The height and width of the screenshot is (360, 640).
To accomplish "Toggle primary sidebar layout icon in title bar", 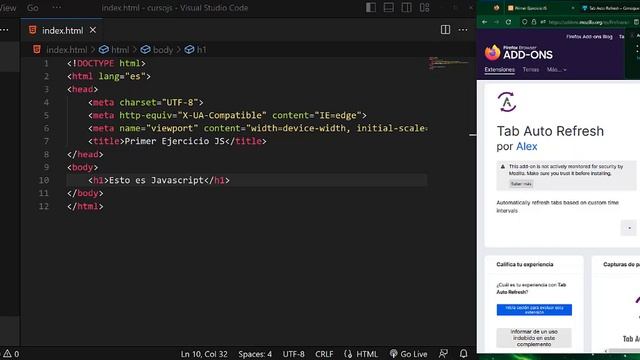I will [x=371, y=8].
